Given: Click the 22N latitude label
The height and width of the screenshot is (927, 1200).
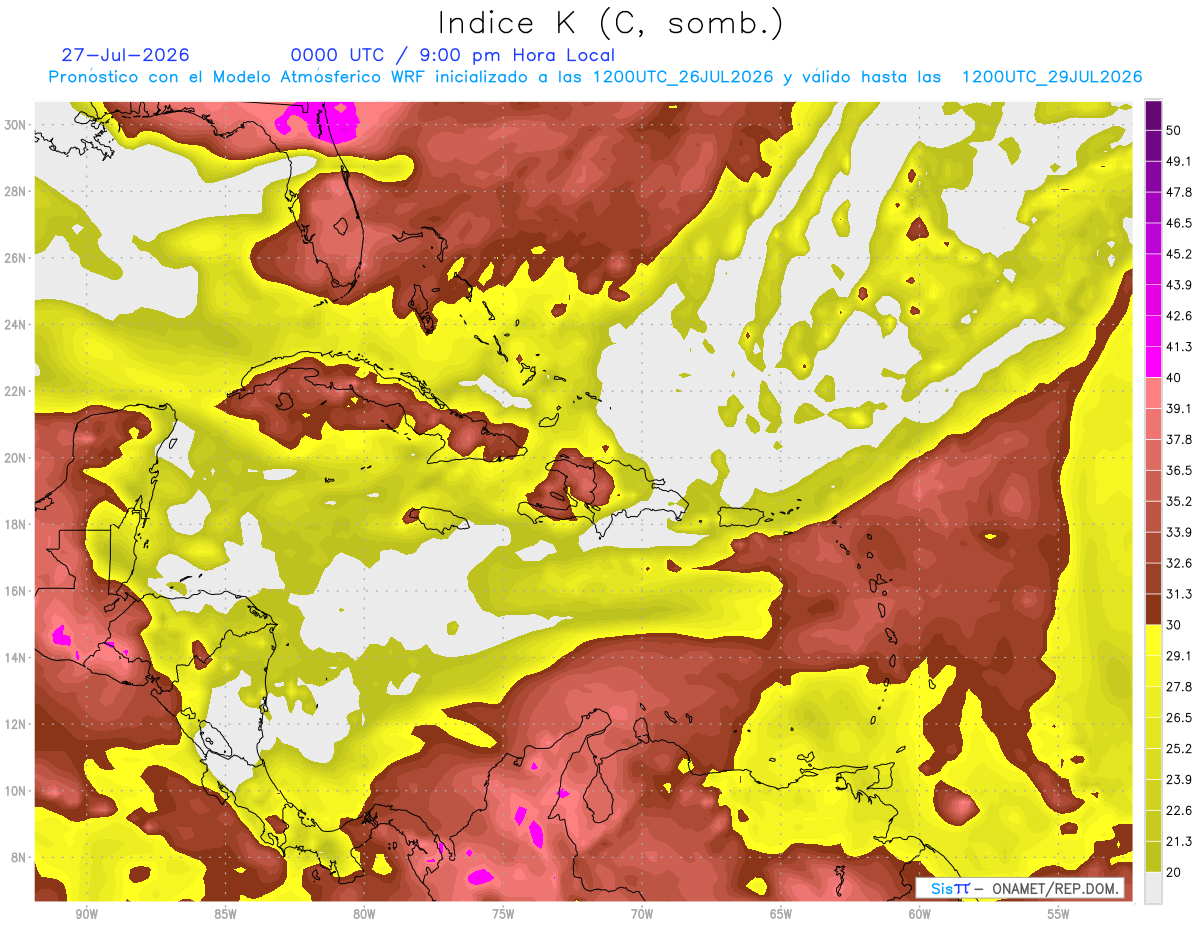Looking at the screenshot, I should pos(16,391).
